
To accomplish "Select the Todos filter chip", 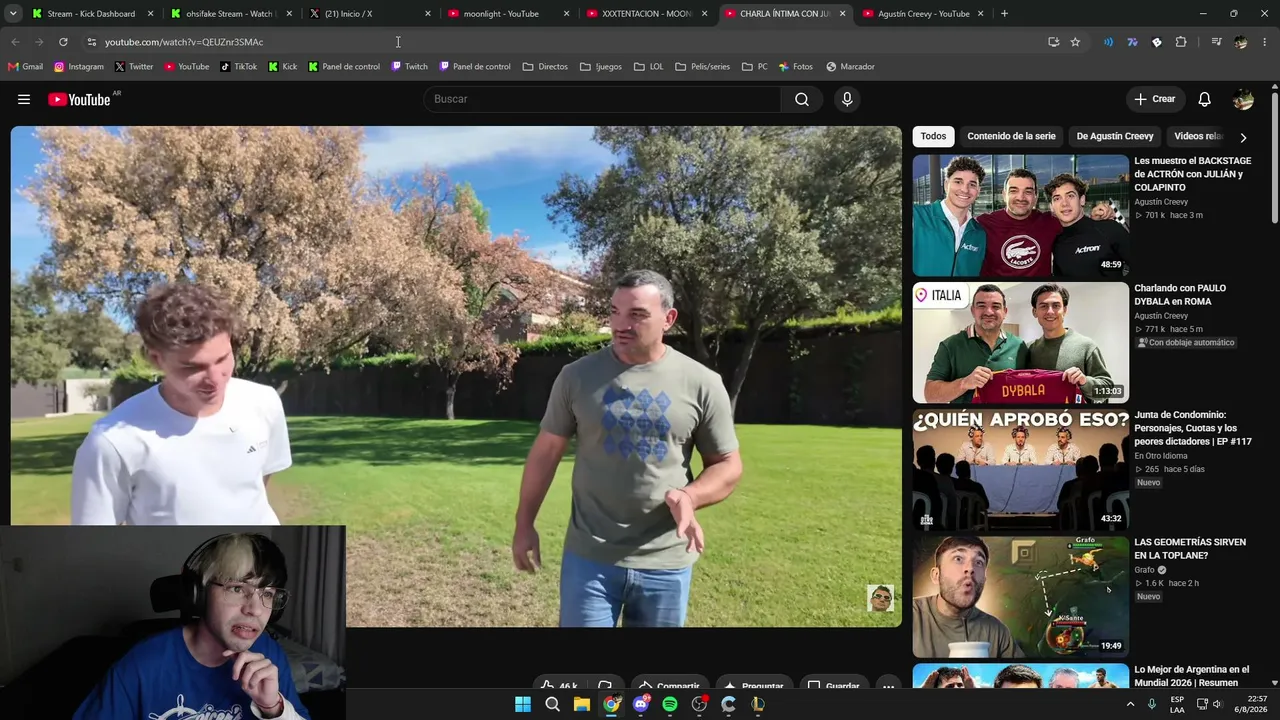I will pyautogui.click(x=933, y=136).
